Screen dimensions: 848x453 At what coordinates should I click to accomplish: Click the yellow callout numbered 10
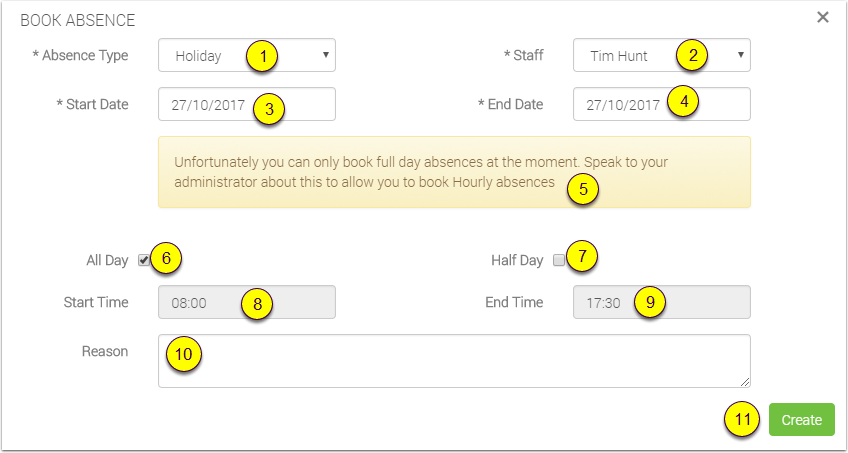184,354
